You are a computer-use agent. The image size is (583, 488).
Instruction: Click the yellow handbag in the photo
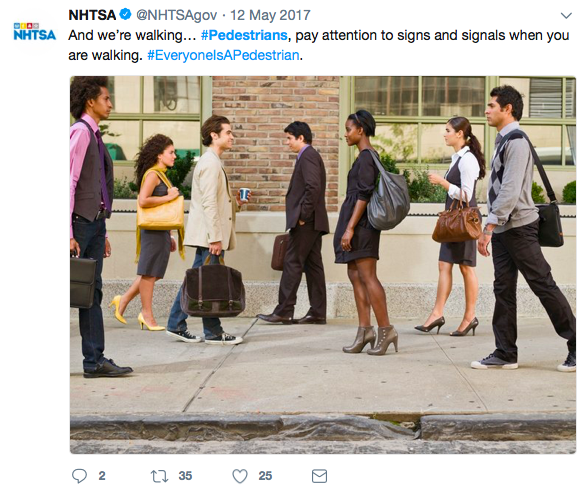click(161, 216)
